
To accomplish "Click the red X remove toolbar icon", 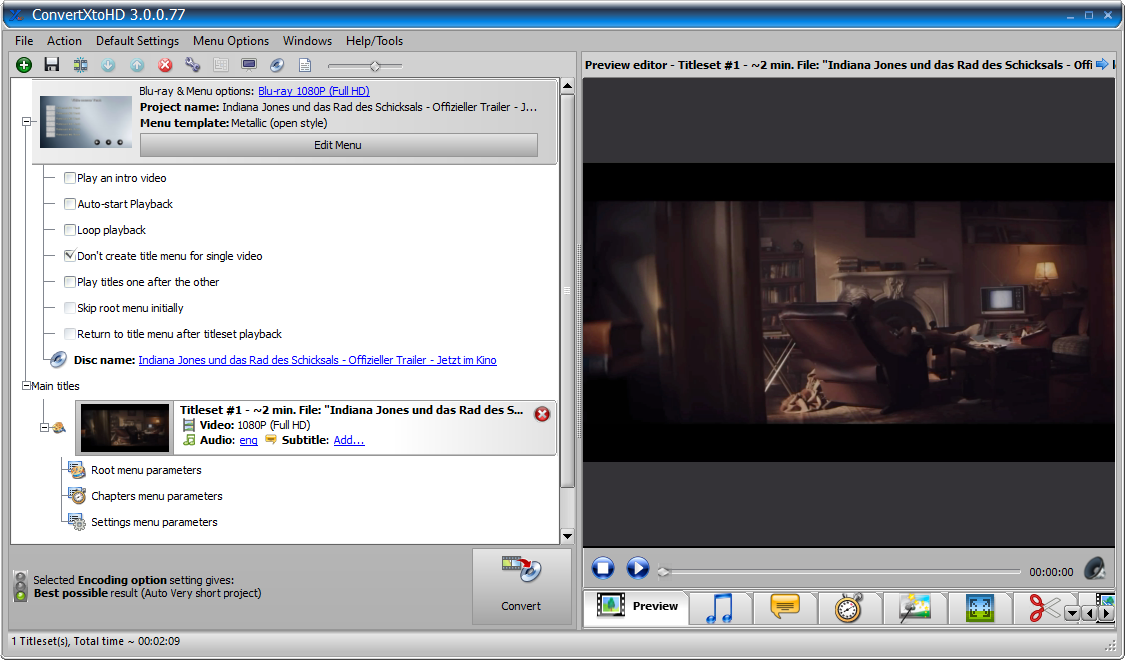I will pyautogui.click(x=165, y=65).
